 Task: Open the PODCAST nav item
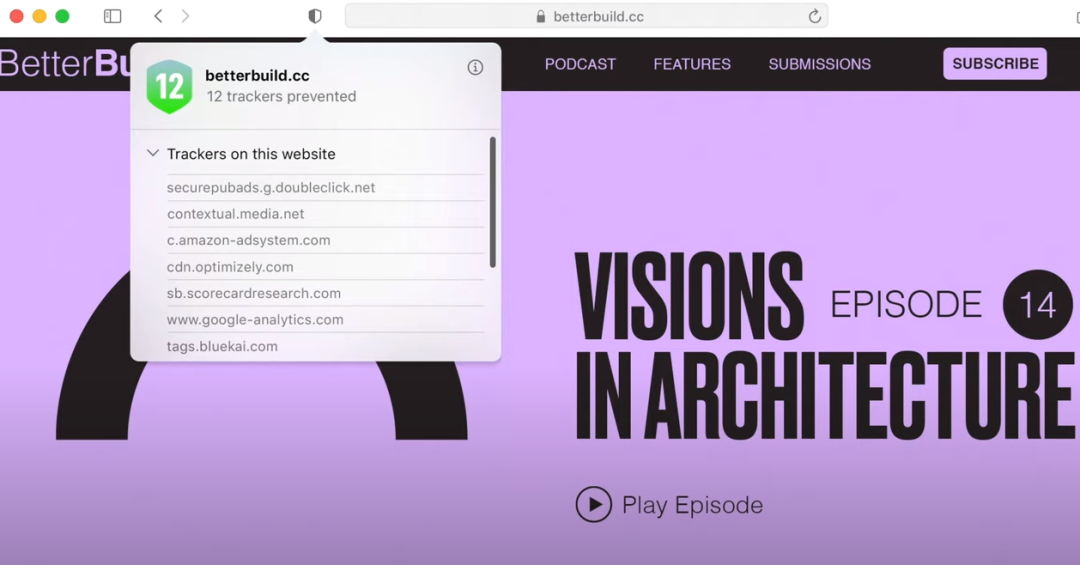coord(580,64)
